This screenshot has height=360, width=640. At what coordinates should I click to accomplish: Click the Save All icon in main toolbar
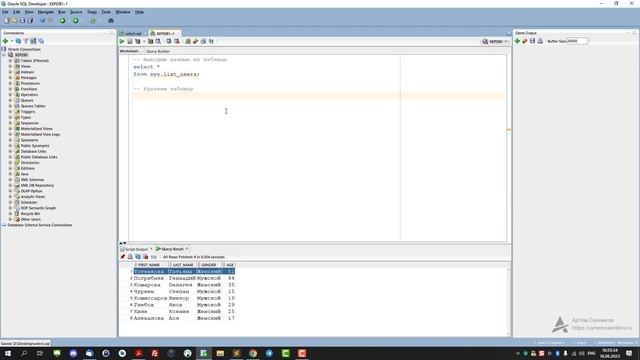[x=30, y=20]
